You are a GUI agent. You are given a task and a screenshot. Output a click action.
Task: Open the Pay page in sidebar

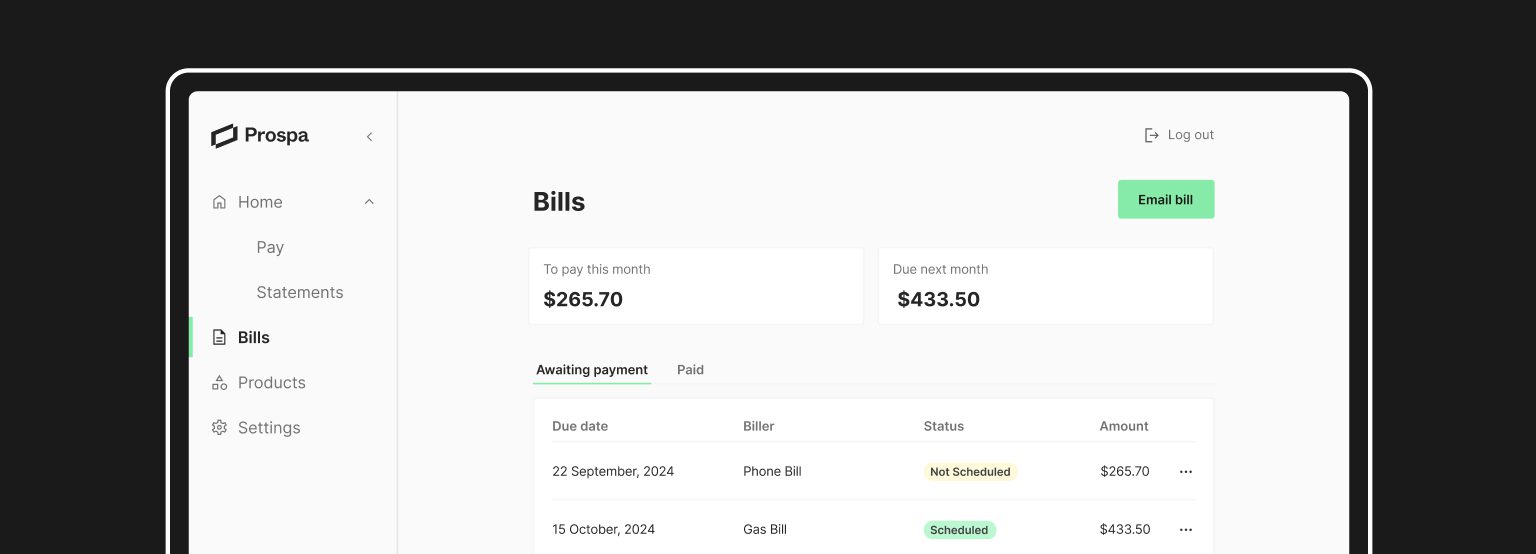[x=270, y=247]
